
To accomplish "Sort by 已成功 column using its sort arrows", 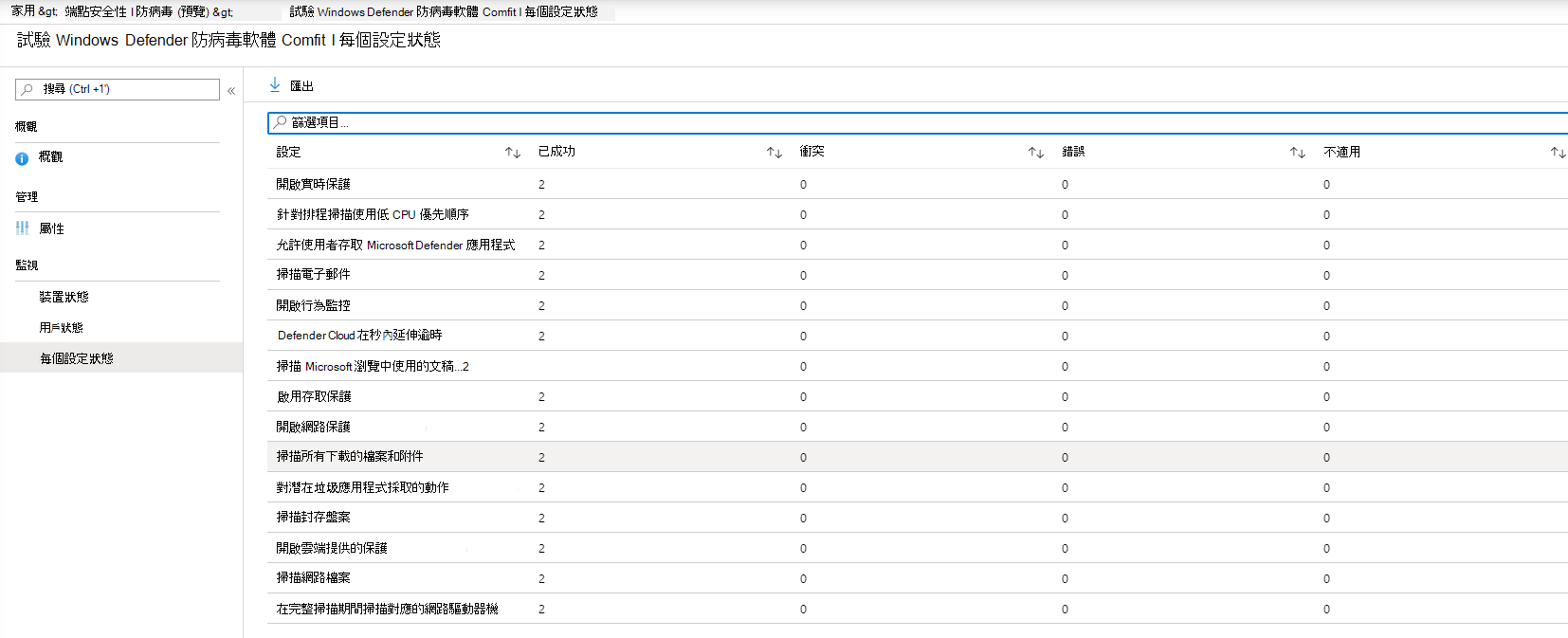I will (775, 153).
